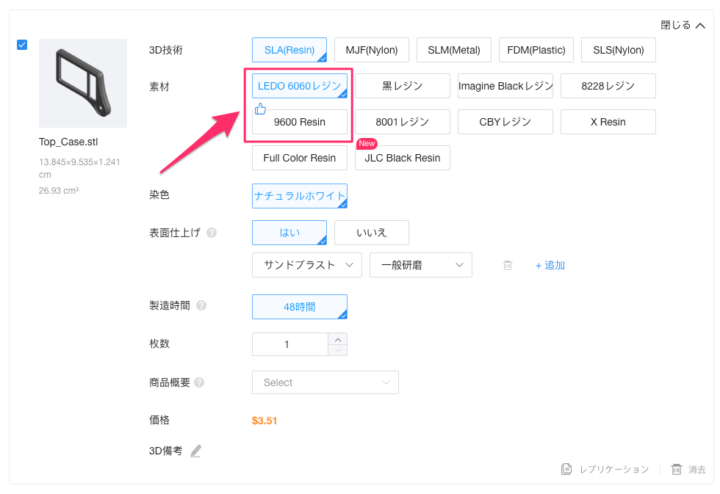Screen dimensions: 720x494
Task: Click the help icon beside 表面仕上げ
Action: pyautogui.click(x=212, y=233)
